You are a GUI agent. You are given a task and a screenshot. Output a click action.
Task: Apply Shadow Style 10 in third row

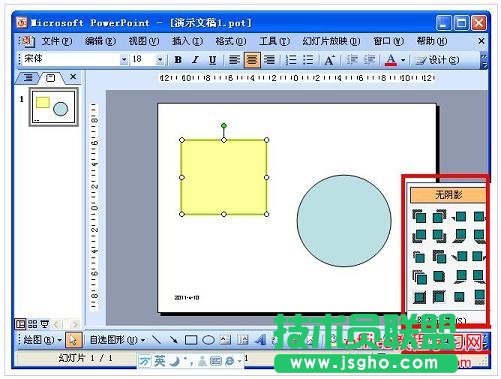pyautogui.click(x=439, y=257)
